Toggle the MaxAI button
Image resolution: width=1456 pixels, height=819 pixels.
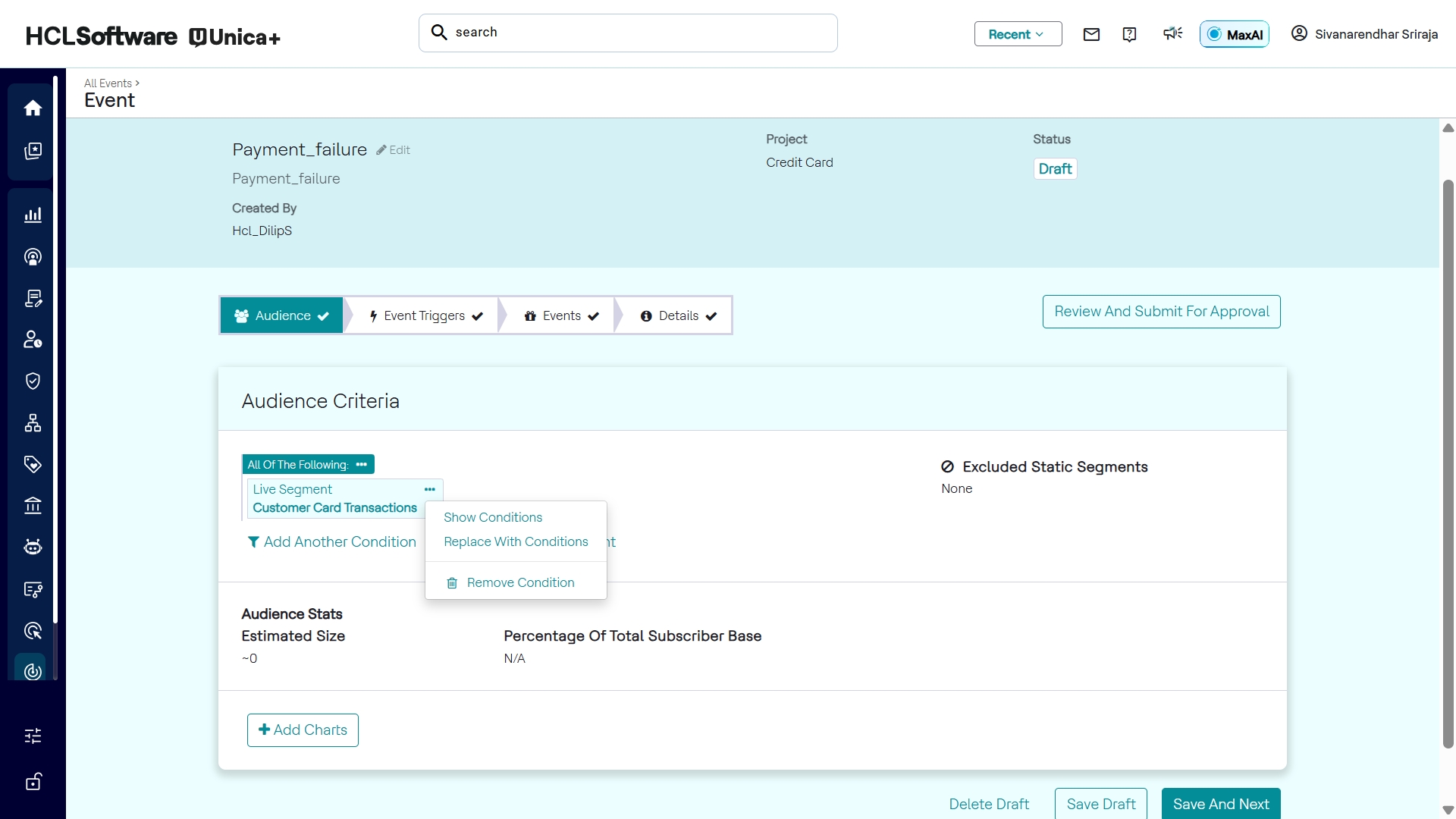(1234, 34)
